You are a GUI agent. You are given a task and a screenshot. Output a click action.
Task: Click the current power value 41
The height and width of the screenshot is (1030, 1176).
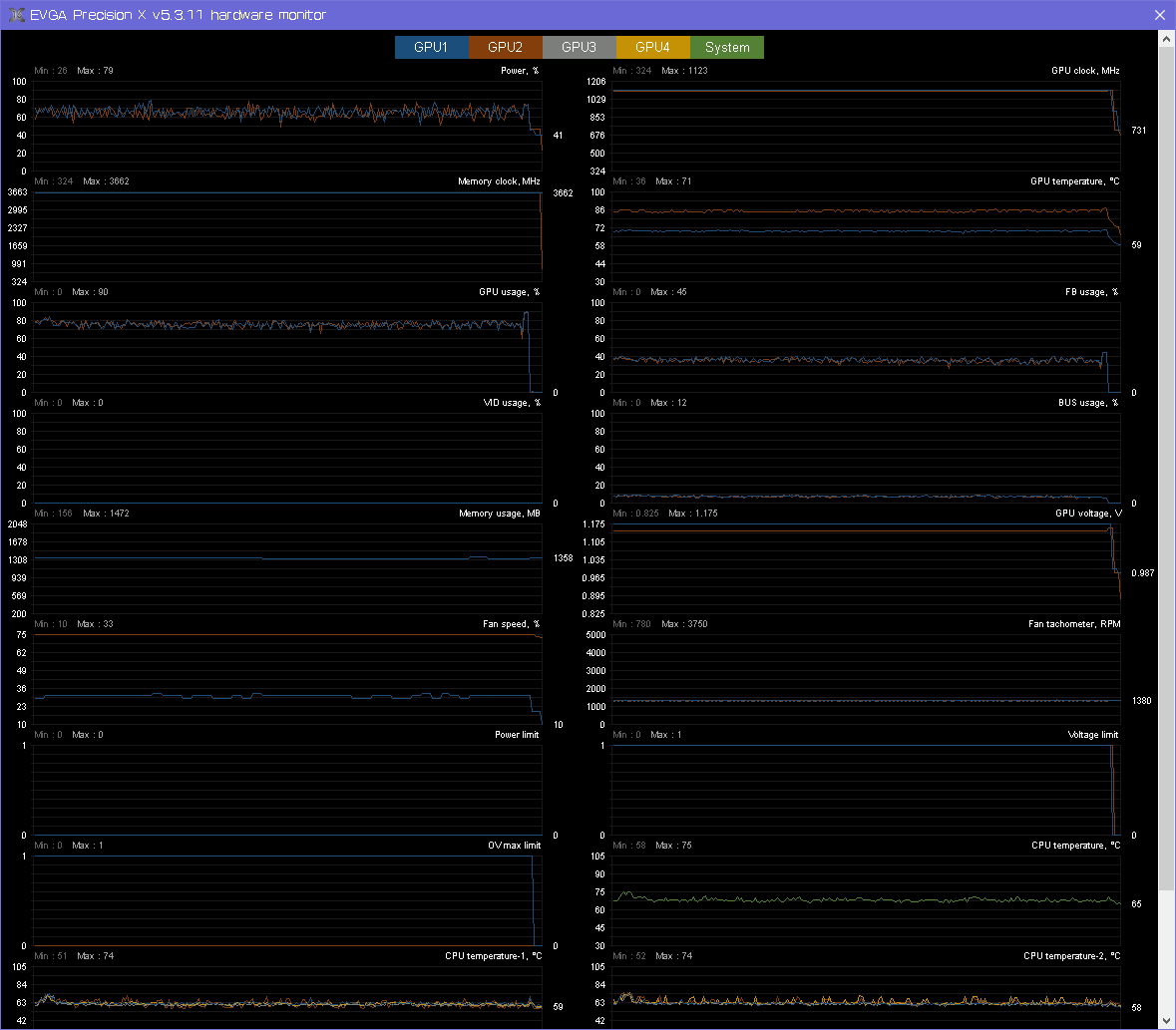[558, 136]
